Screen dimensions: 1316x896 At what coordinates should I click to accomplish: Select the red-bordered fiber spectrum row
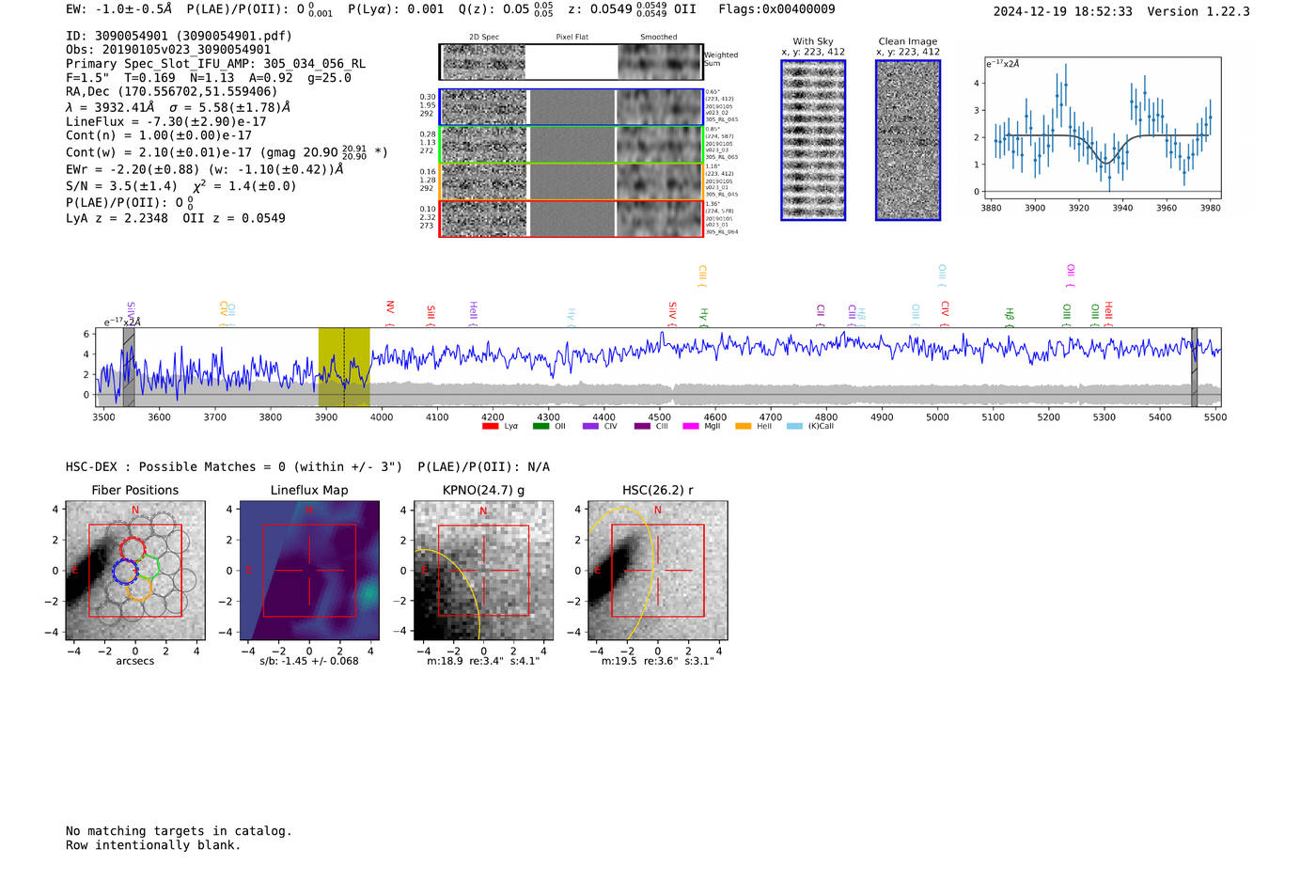[571, 218]
